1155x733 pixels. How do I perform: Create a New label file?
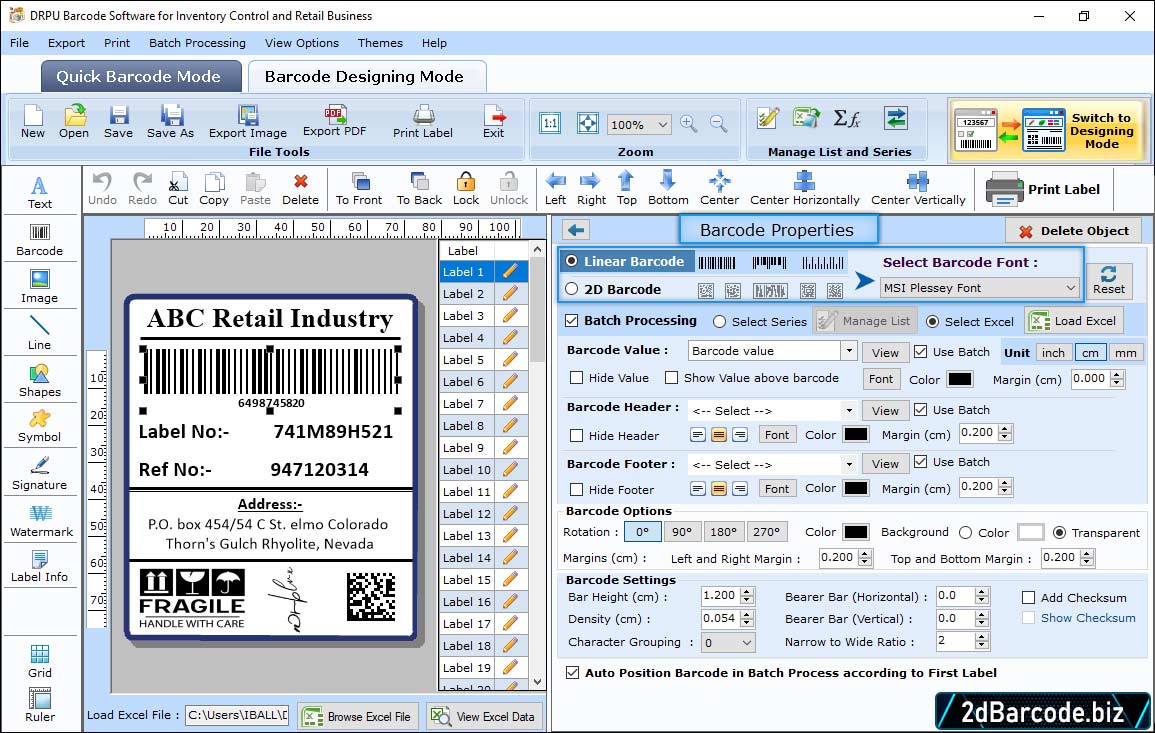point(32,122)
